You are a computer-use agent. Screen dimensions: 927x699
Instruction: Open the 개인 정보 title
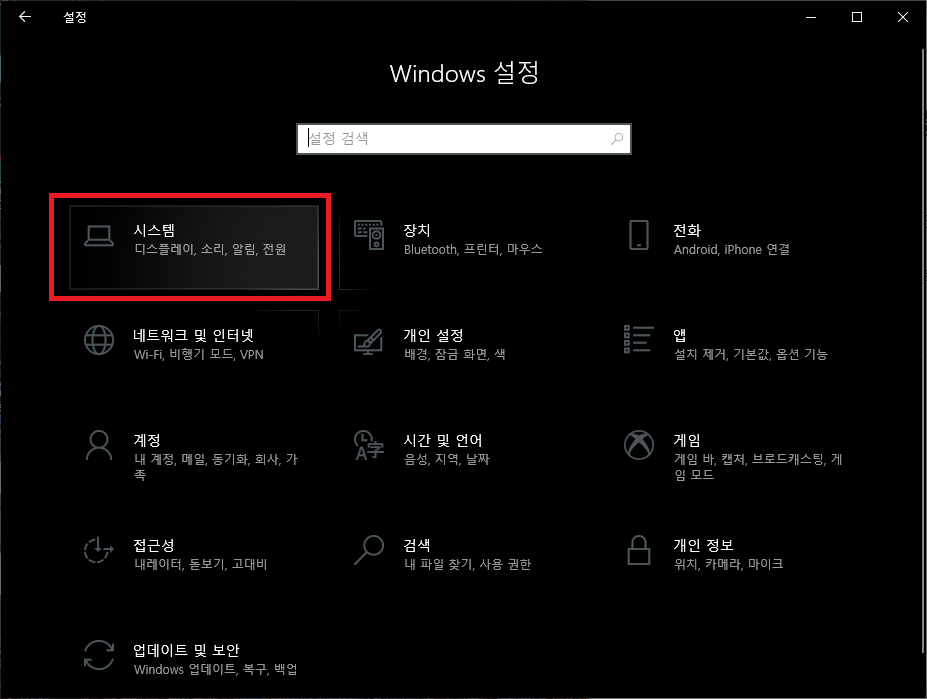coord(703,545)
